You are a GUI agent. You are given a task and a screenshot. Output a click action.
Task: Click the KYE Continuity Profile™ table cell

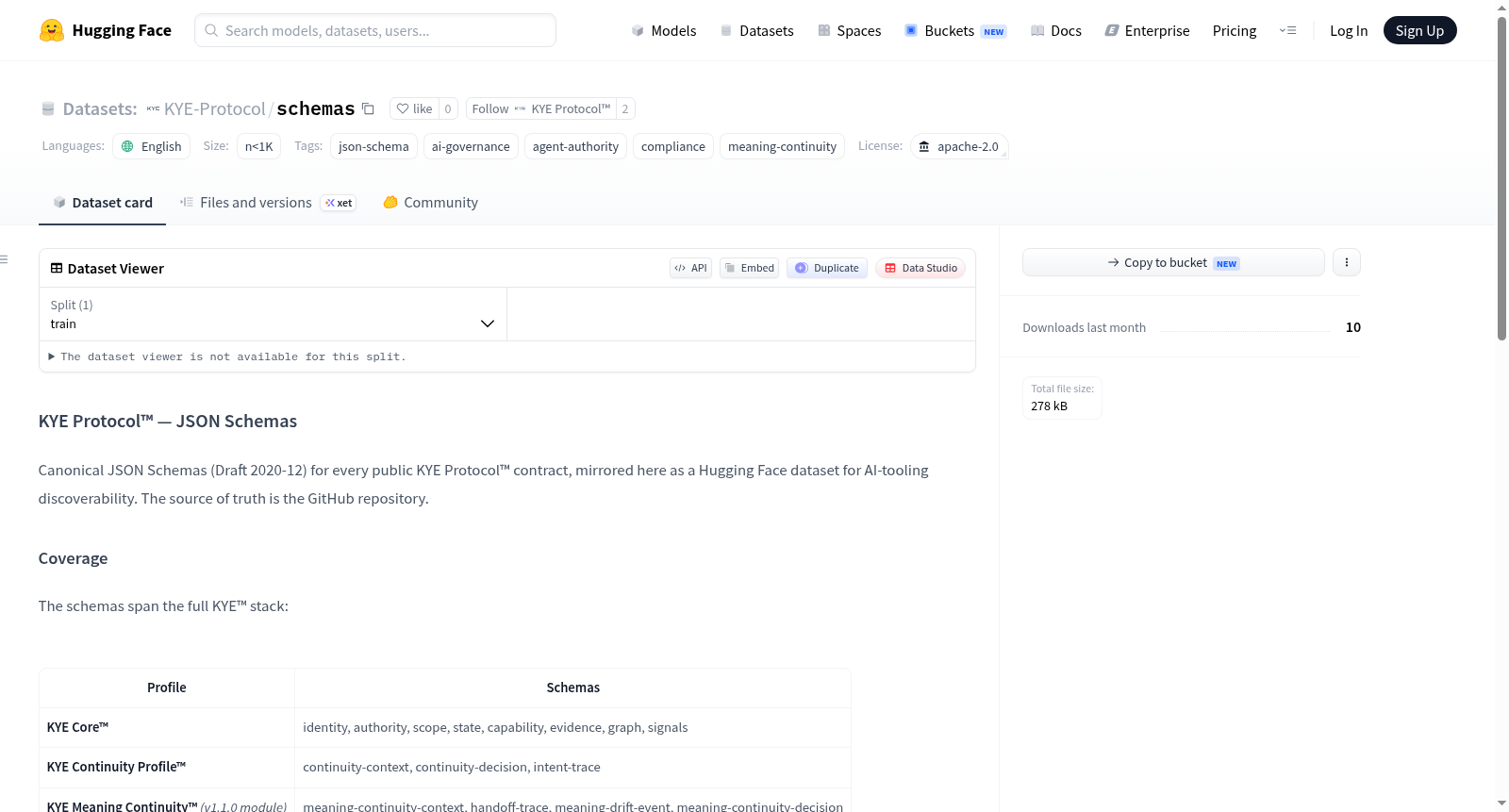click(167, 767)
